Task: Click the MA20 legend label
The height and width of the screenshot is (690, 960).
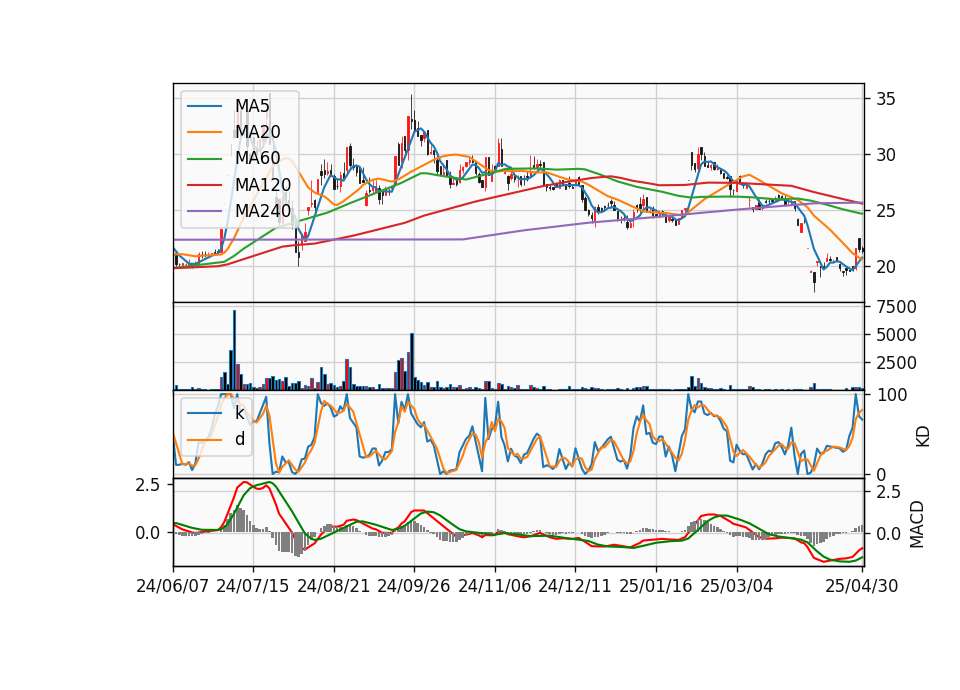Action: [257, 132]
